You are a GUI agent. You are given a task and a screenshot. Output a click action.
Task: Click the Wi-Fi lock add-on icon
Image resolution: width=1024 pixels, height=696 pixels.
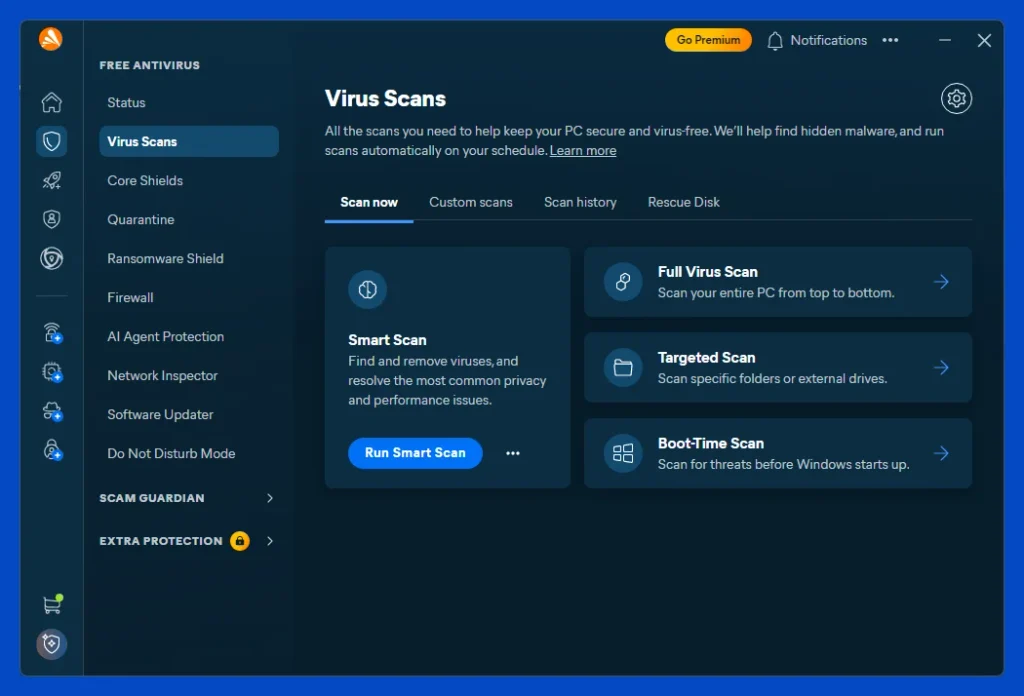[52, 333]
